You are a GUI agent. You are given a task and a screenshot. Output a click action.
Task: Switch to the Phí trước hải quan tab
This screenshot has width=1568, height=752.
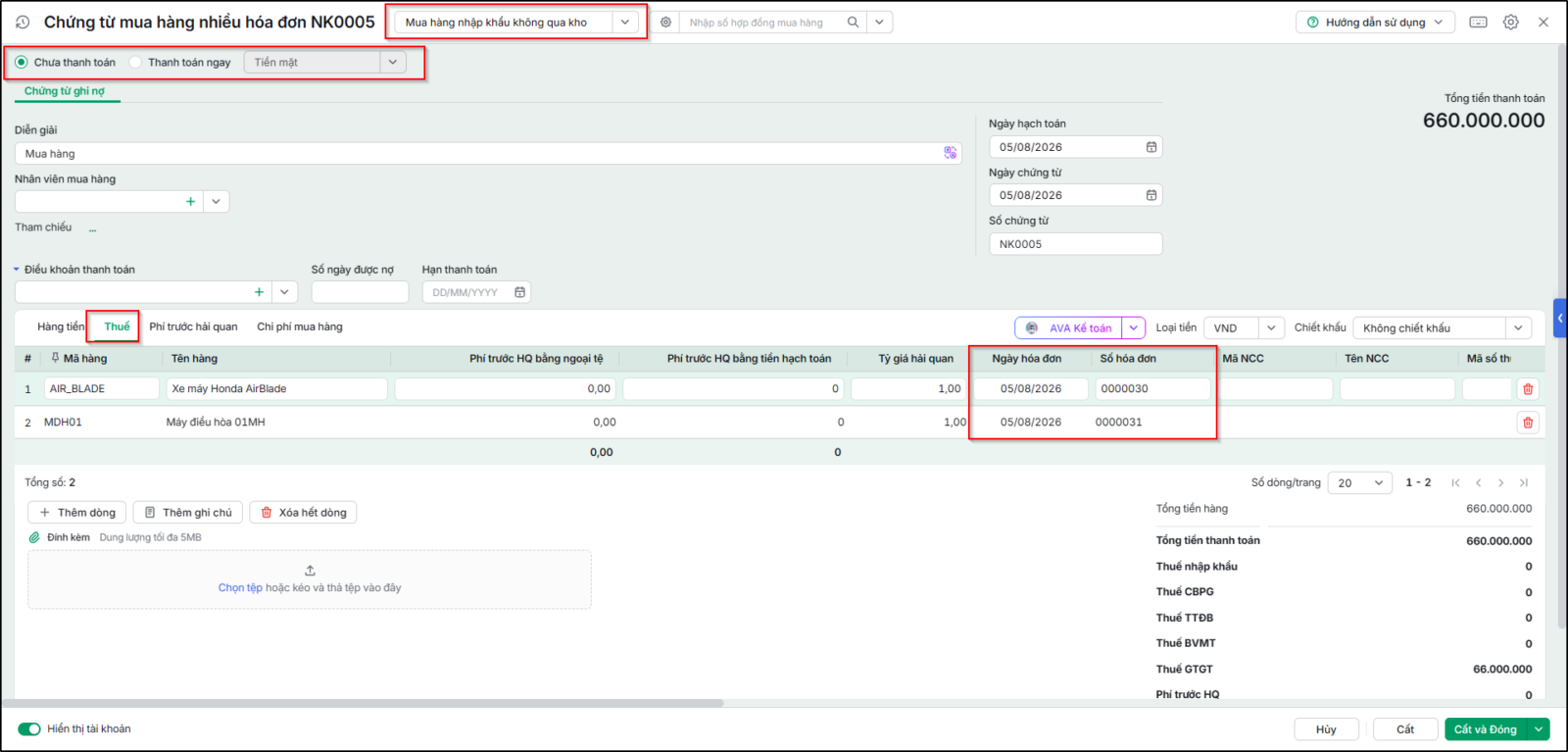click(193, 326)
